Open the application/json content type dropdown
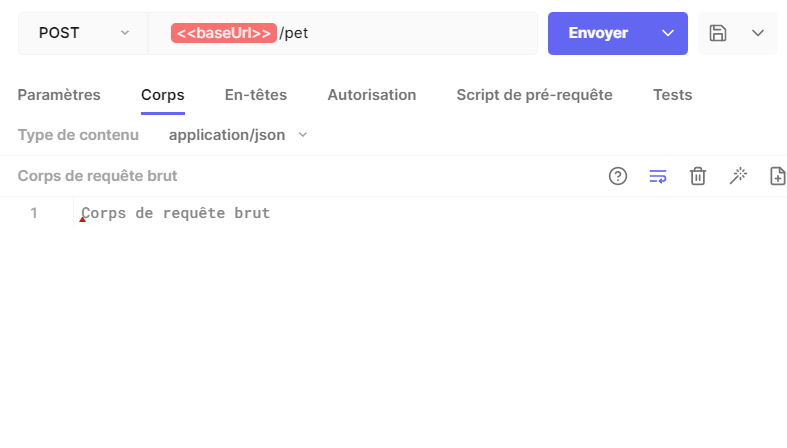 [238, 135]
